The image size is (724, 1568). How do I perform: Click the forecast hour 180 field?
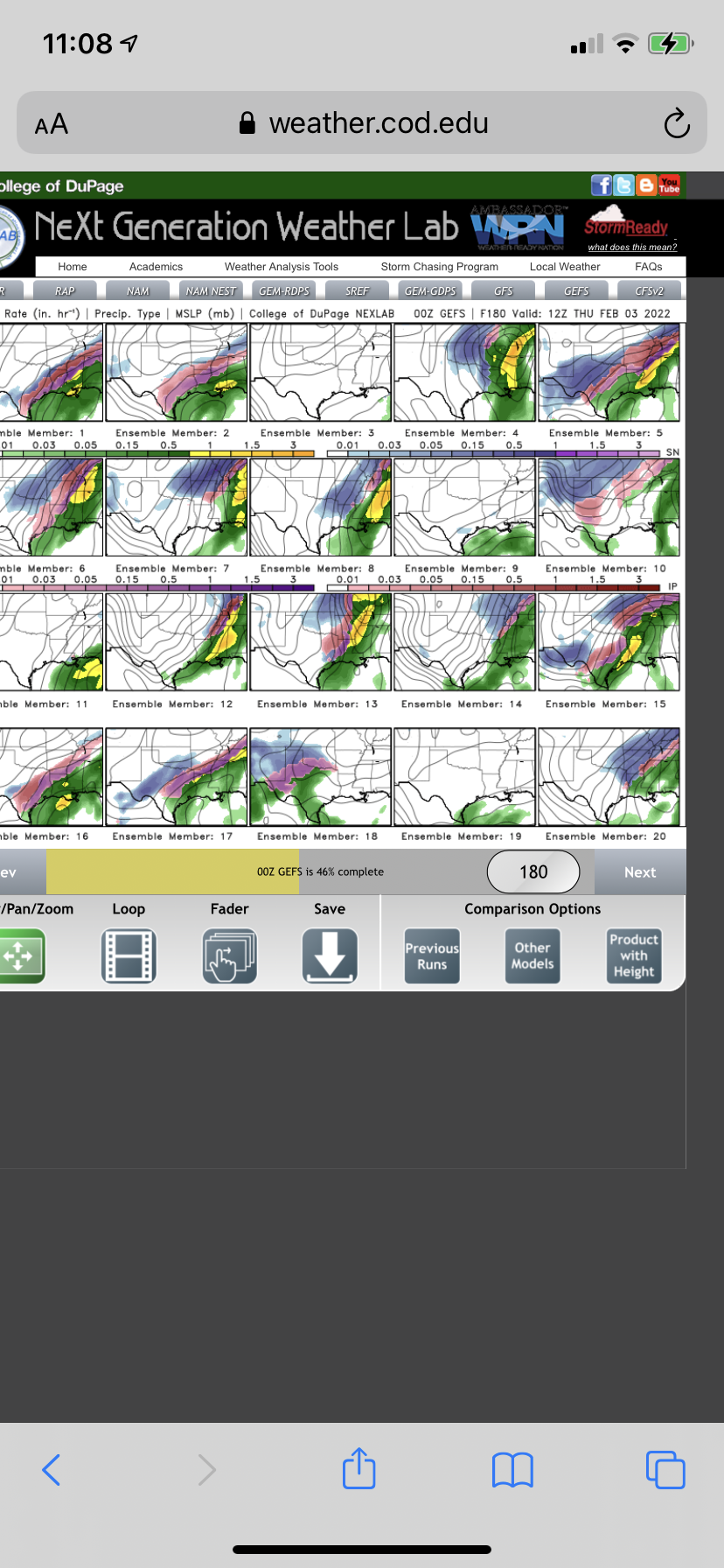(533, 872)
